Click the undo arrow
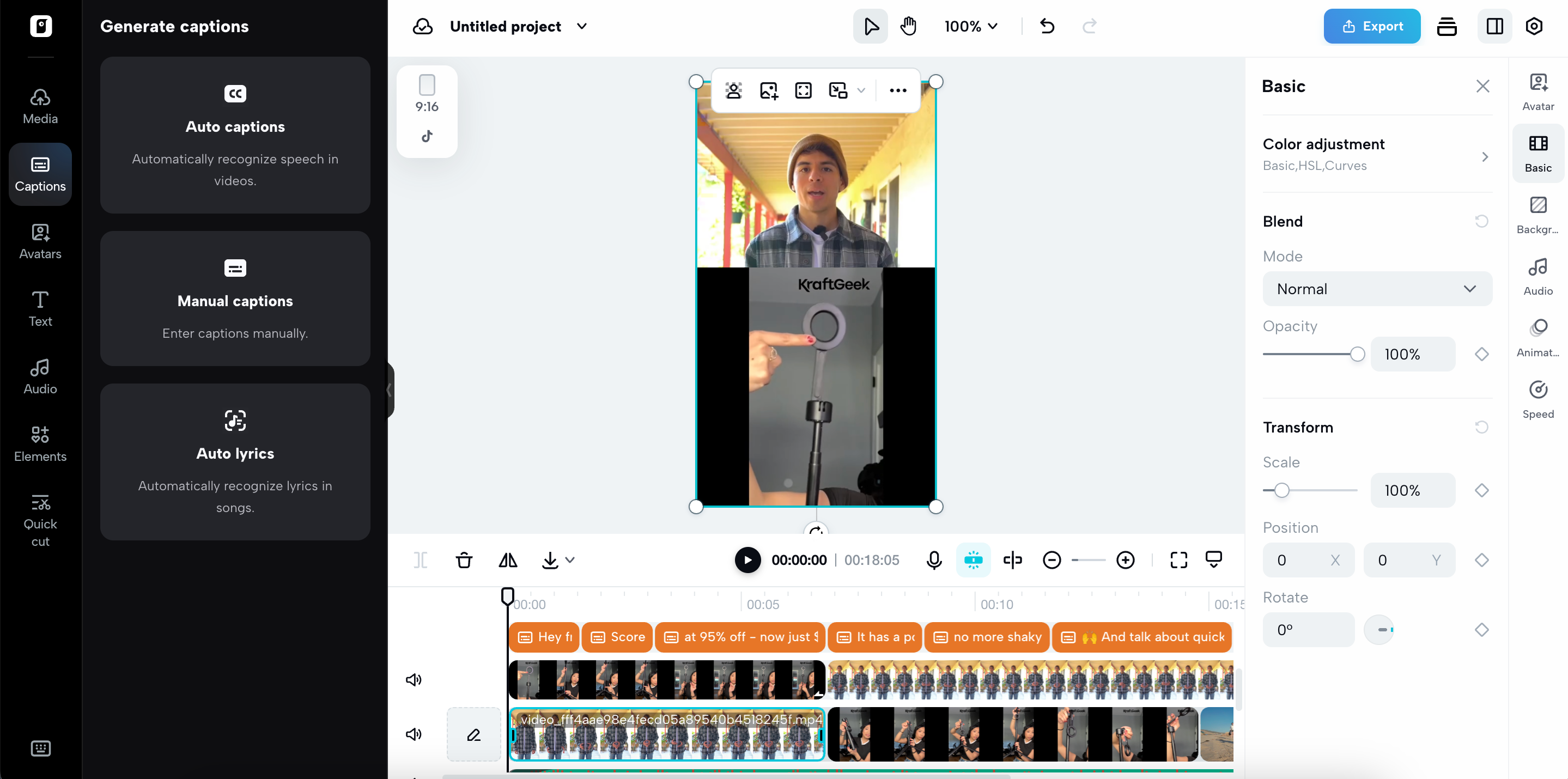The height and width of the screenshot is (779, 1568). (1047, 26)
